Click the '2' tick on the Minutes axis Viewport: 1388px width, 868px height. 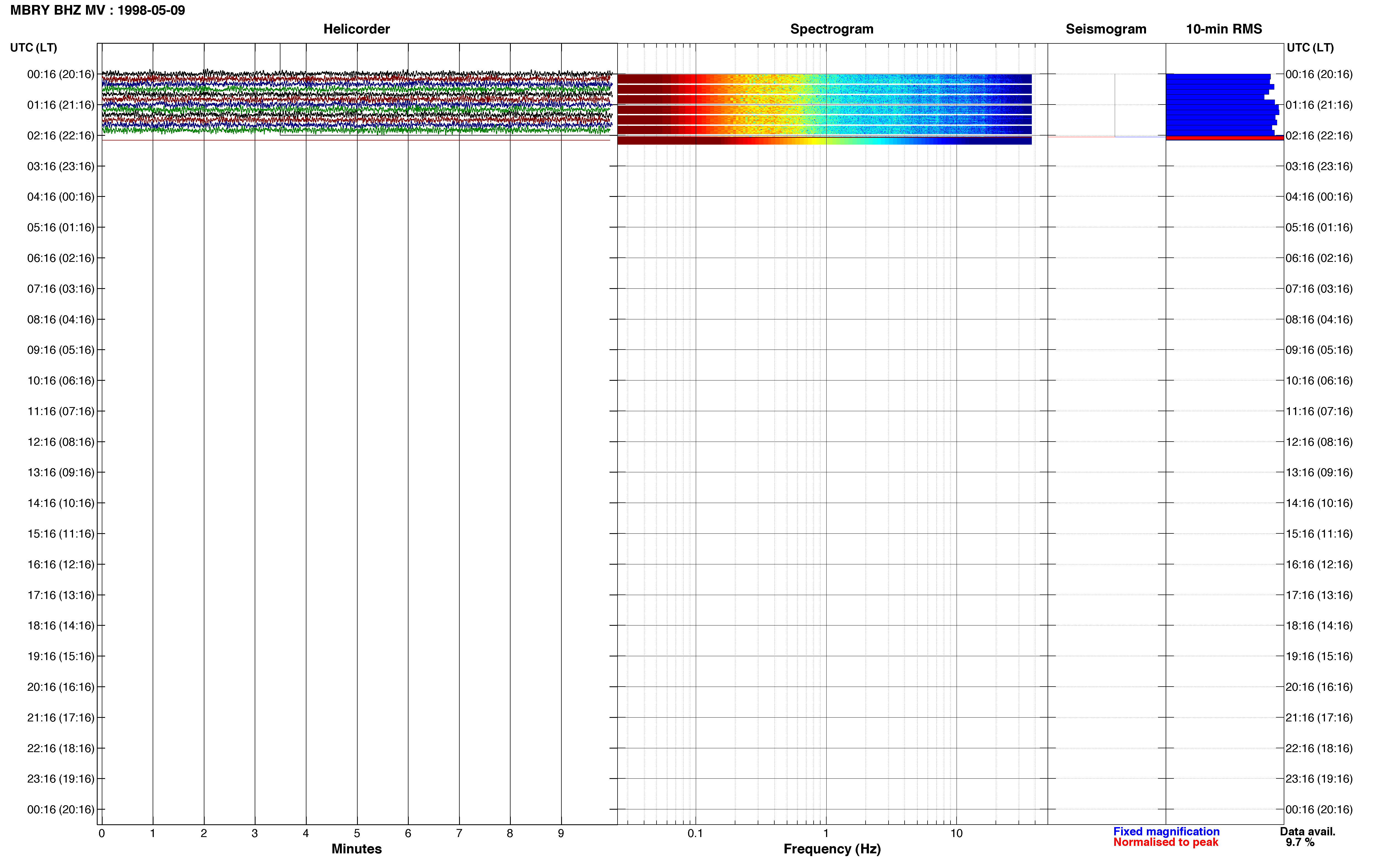coord(204,833)
